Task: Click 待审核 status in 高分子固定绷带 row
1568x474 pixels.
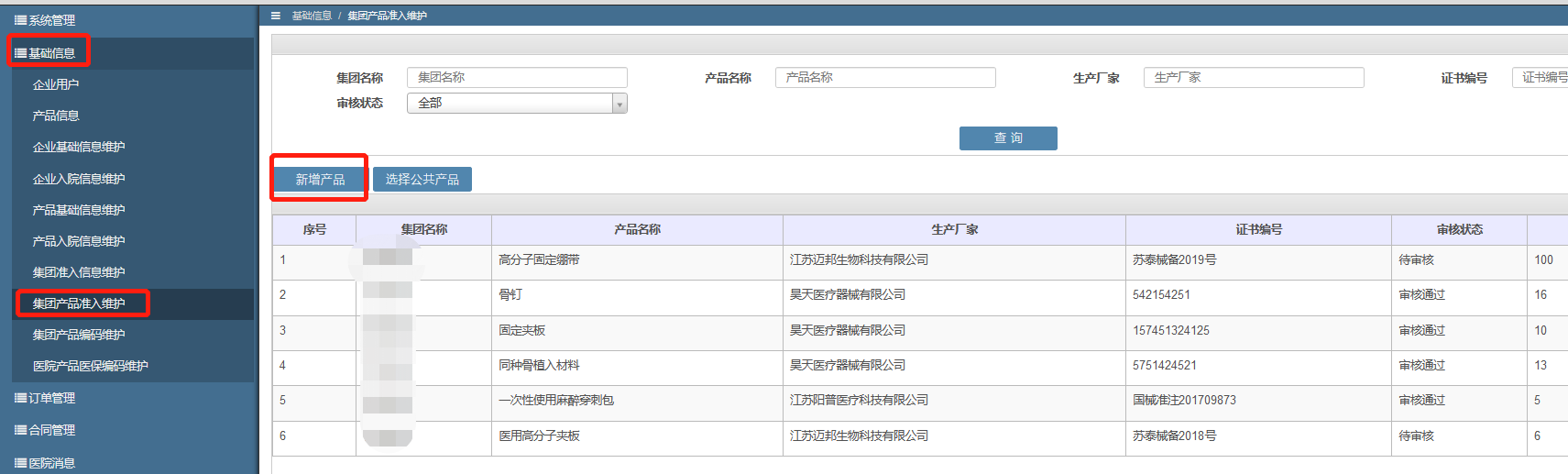Action: coord(1416,260)
